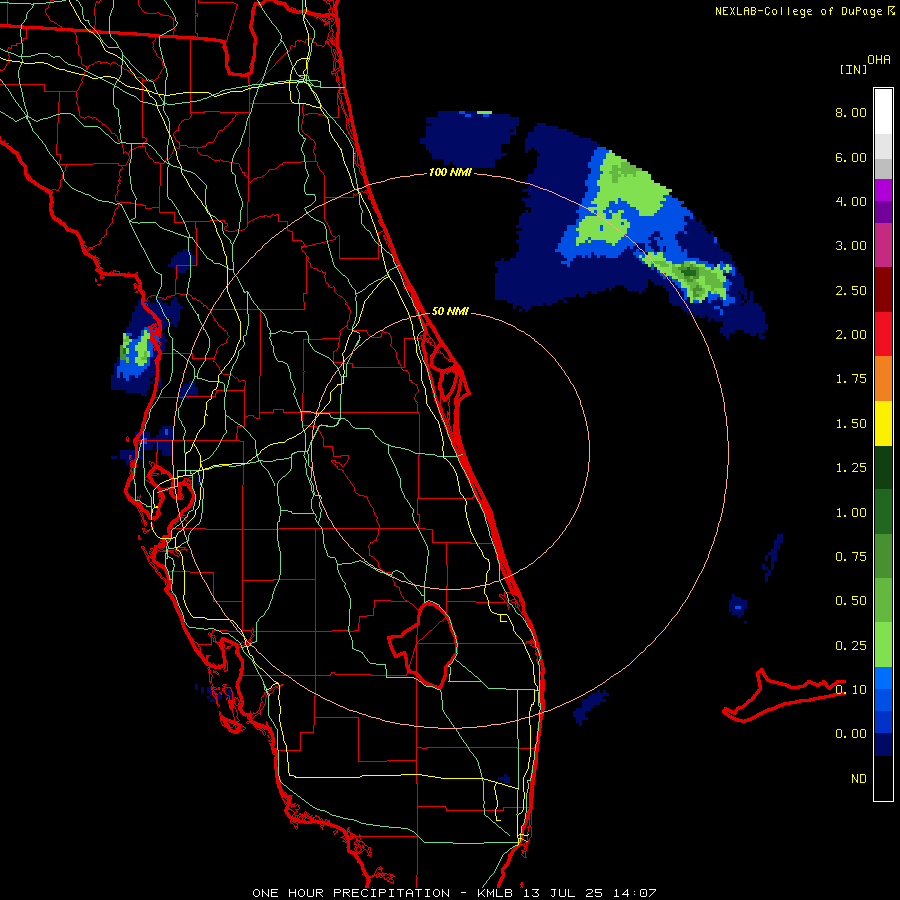Click the 1.25 legend value

click(851, 468)
